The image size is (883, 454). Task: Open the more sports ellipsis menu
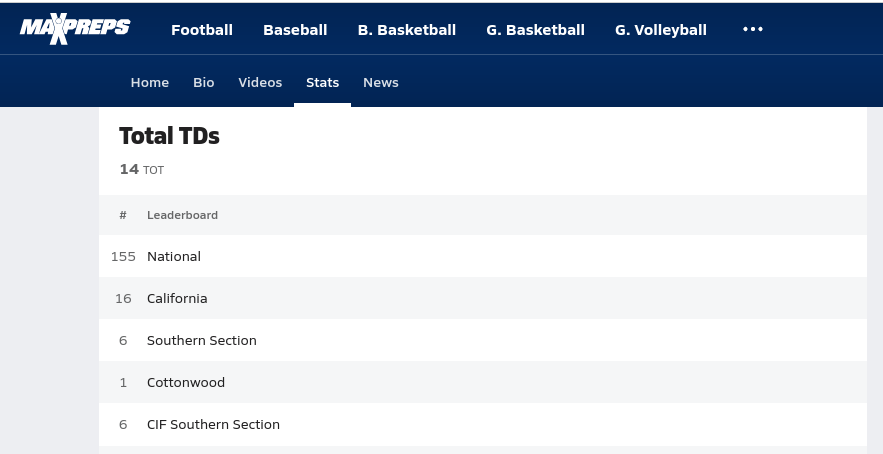click(752, 29)
